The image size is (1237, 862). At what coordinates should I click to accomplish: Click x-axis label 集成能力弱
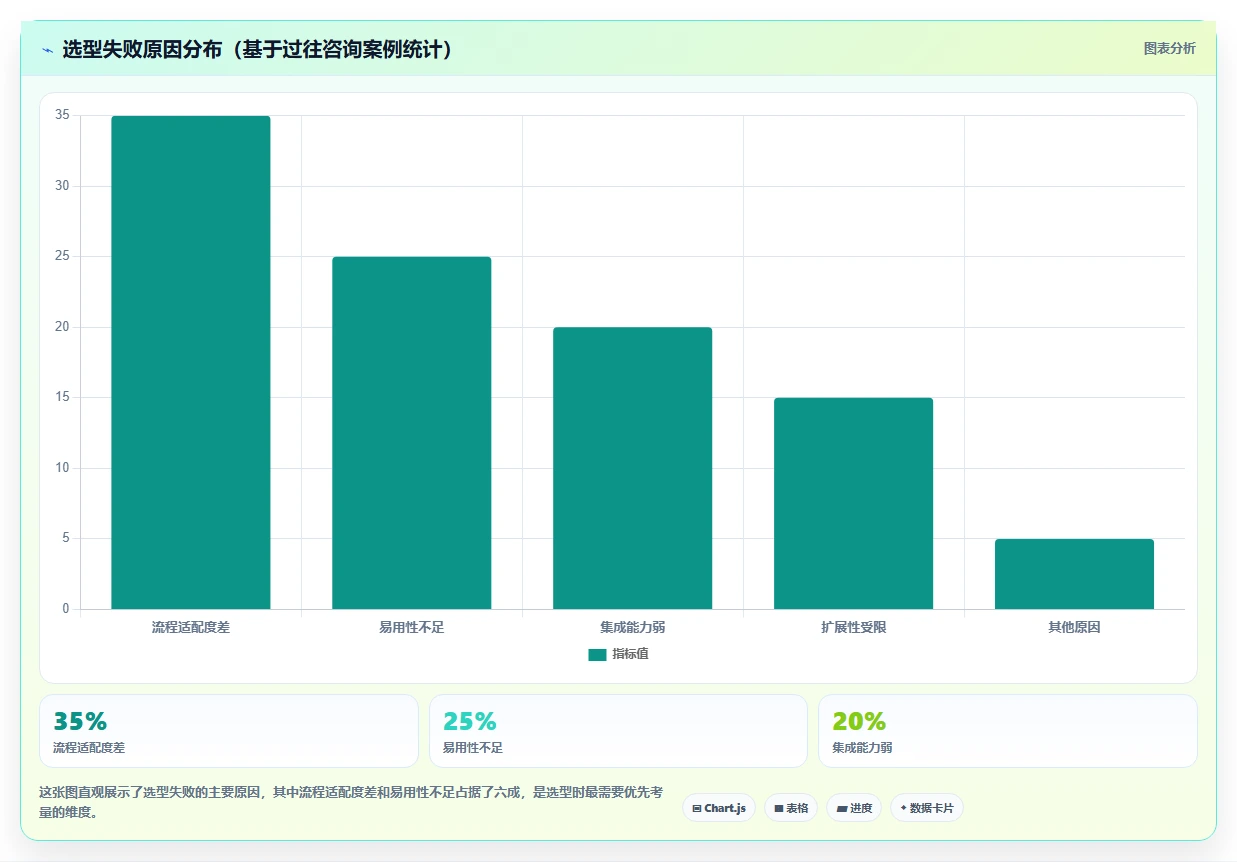(633, 628)
